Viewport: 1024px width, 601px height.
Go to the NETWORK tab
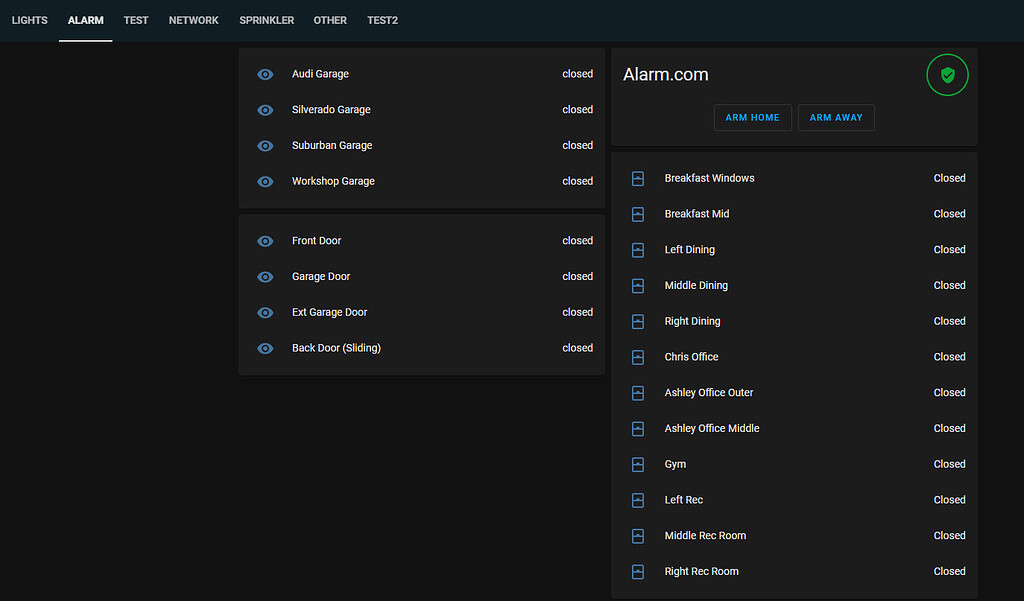pyautogui.click(x=193, y=20)
